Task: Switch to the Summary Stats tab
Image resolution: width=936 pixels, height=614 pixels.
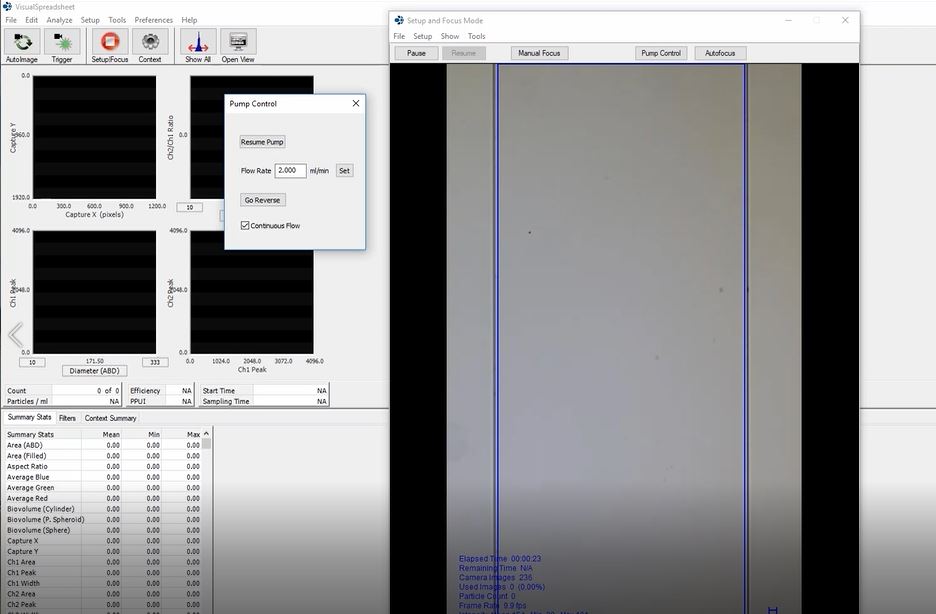Action: point(29,417)
